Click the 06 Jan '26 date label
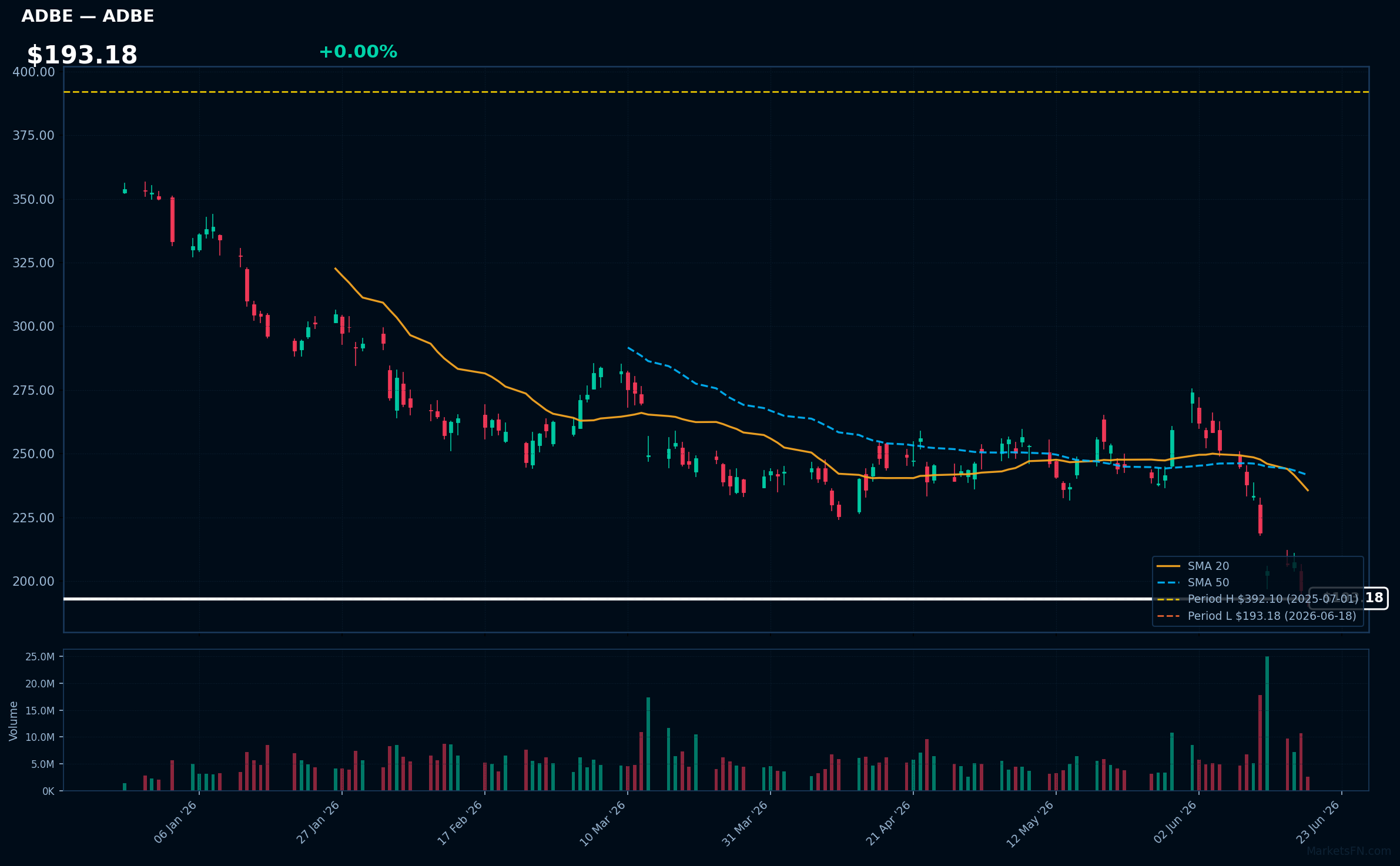The width and height of the screenshot is (1400, 866). point(175,823)
